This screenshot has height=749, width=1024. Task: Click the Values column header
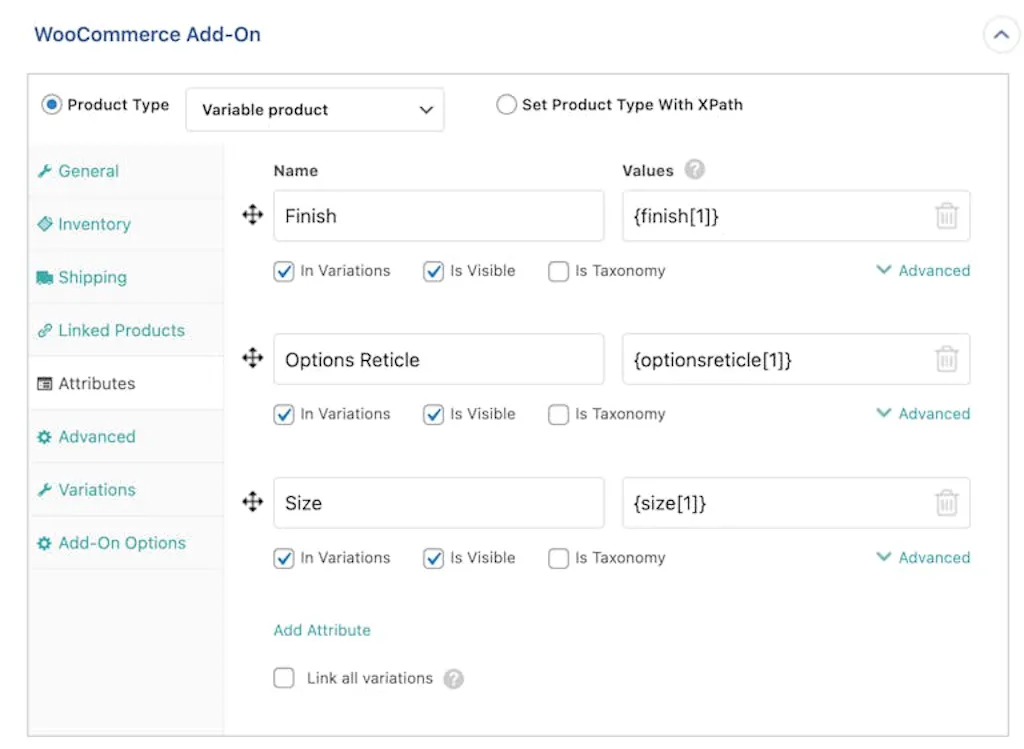point(647,170)
